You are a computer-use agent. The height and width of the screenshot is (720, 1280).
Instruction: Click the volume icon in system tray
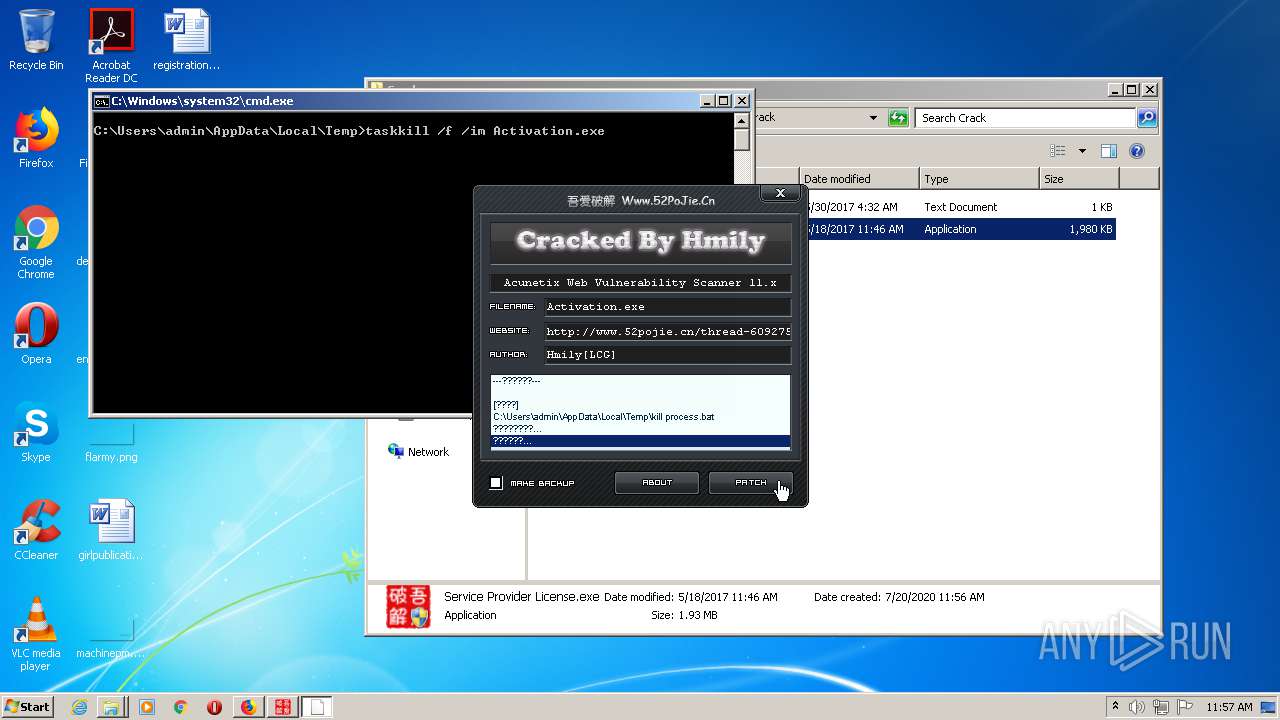pyautogui.click(x=1137, y=707)
